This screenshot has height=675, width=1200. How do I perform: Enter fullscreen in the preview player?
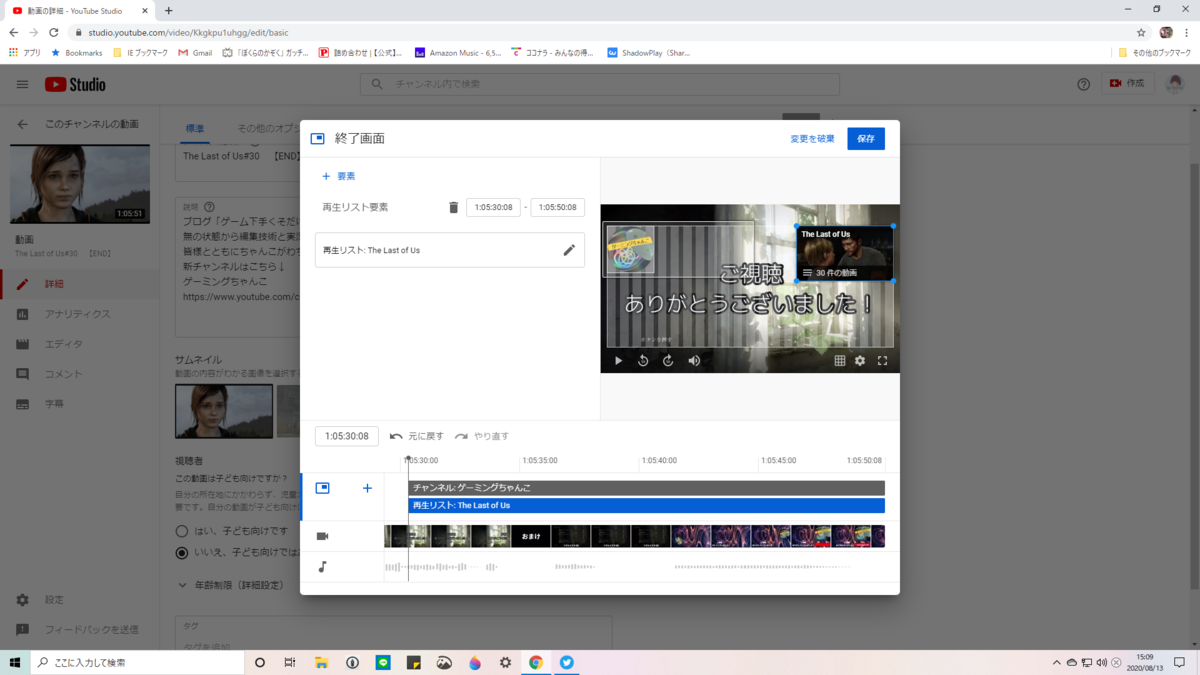[882, 361]
